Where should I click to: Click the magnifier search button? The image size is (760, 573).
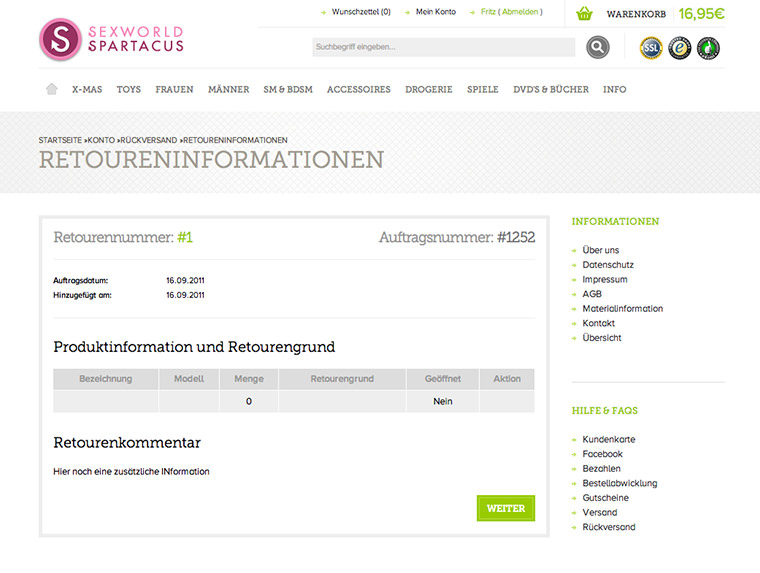click(x=598, y=47)
